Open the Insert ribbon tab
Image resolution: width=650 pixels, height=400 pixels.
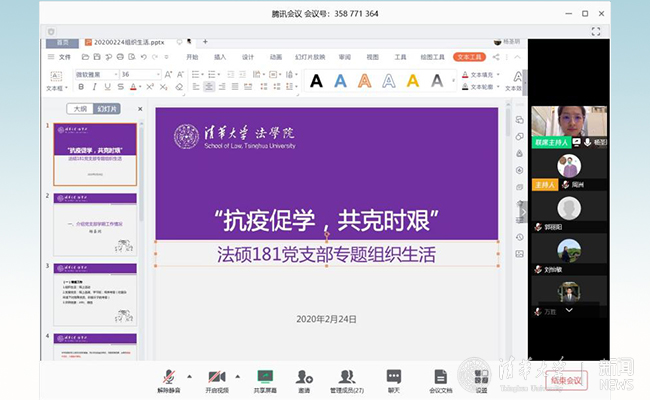click(220, 57)
